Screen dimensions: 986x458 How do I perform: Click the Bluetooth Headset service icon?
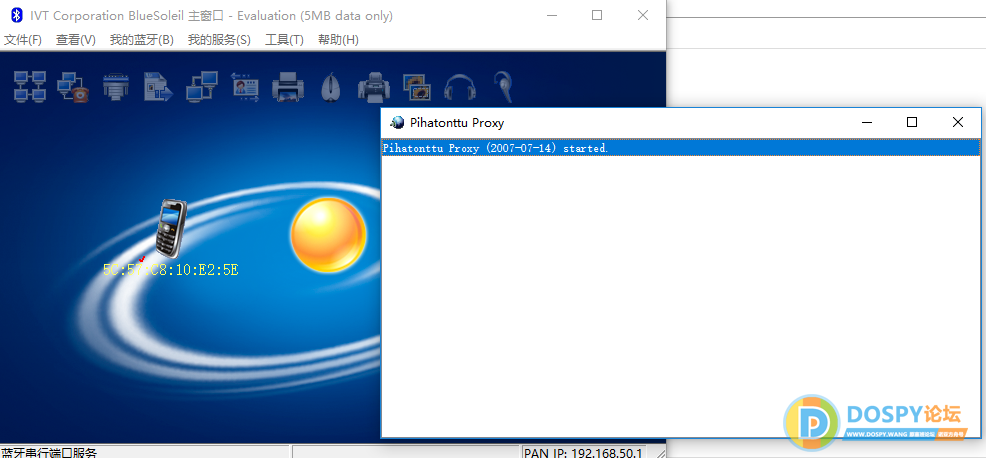pos(502,86)
